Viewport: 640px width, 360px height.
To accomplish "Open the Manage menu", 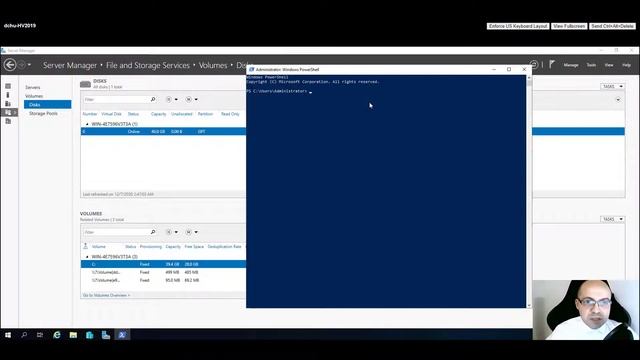I will (x=571, y=65).
